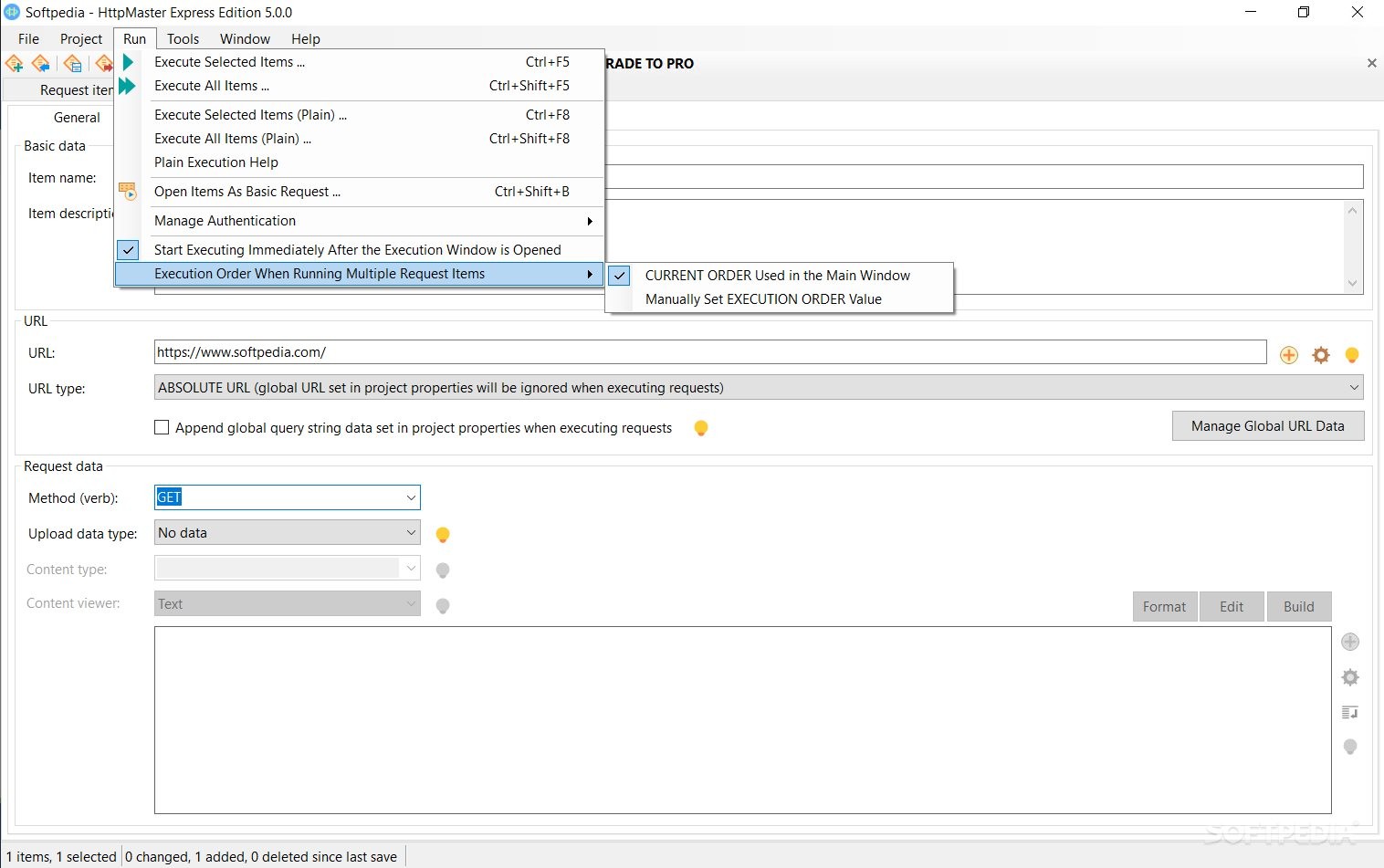Click description box scroll down arrow
Image resolution: width=1384 pixels, height=868 pixels.
coord(1353,283)
